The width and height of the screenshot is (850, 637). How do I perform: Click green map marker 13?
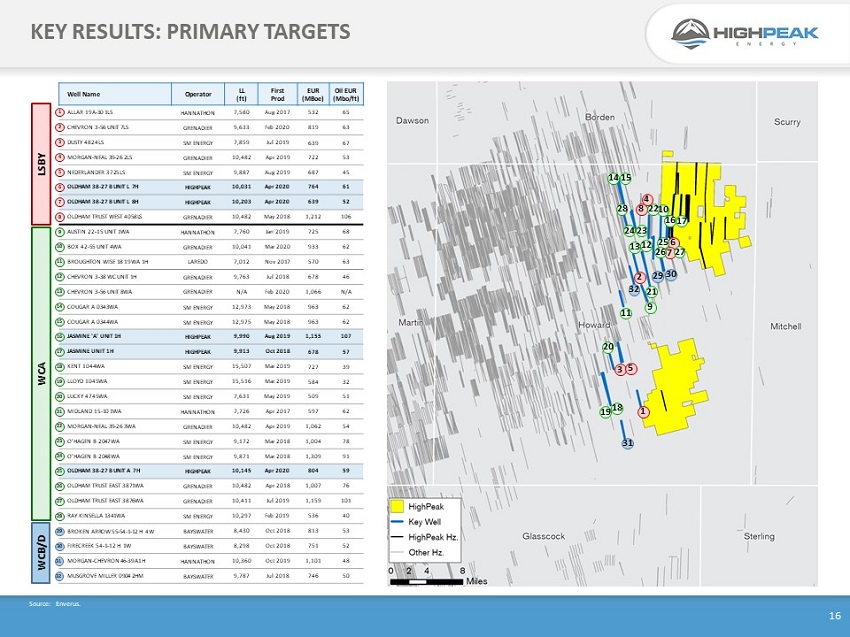(x=635, y=247)
